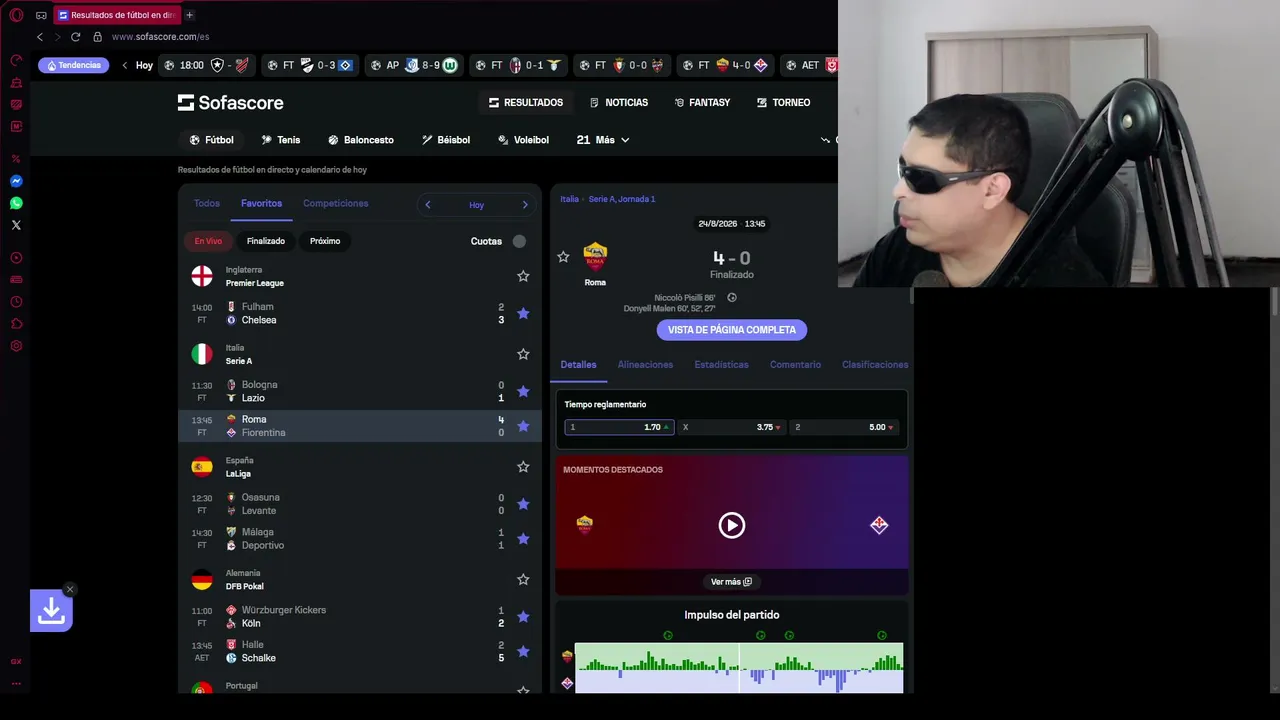Click the Opera browser logo menu
The height and width of the screenshot is (720, 1280).
pyautogui.click(x=16, y=15)
